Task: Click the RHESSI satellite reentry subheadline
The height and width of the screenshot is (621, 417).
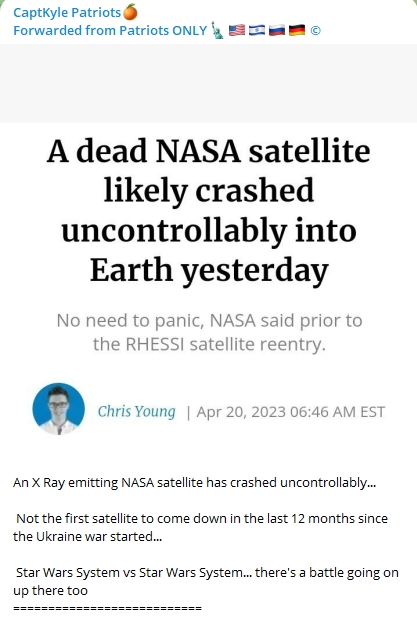Action: click(209, 332)
